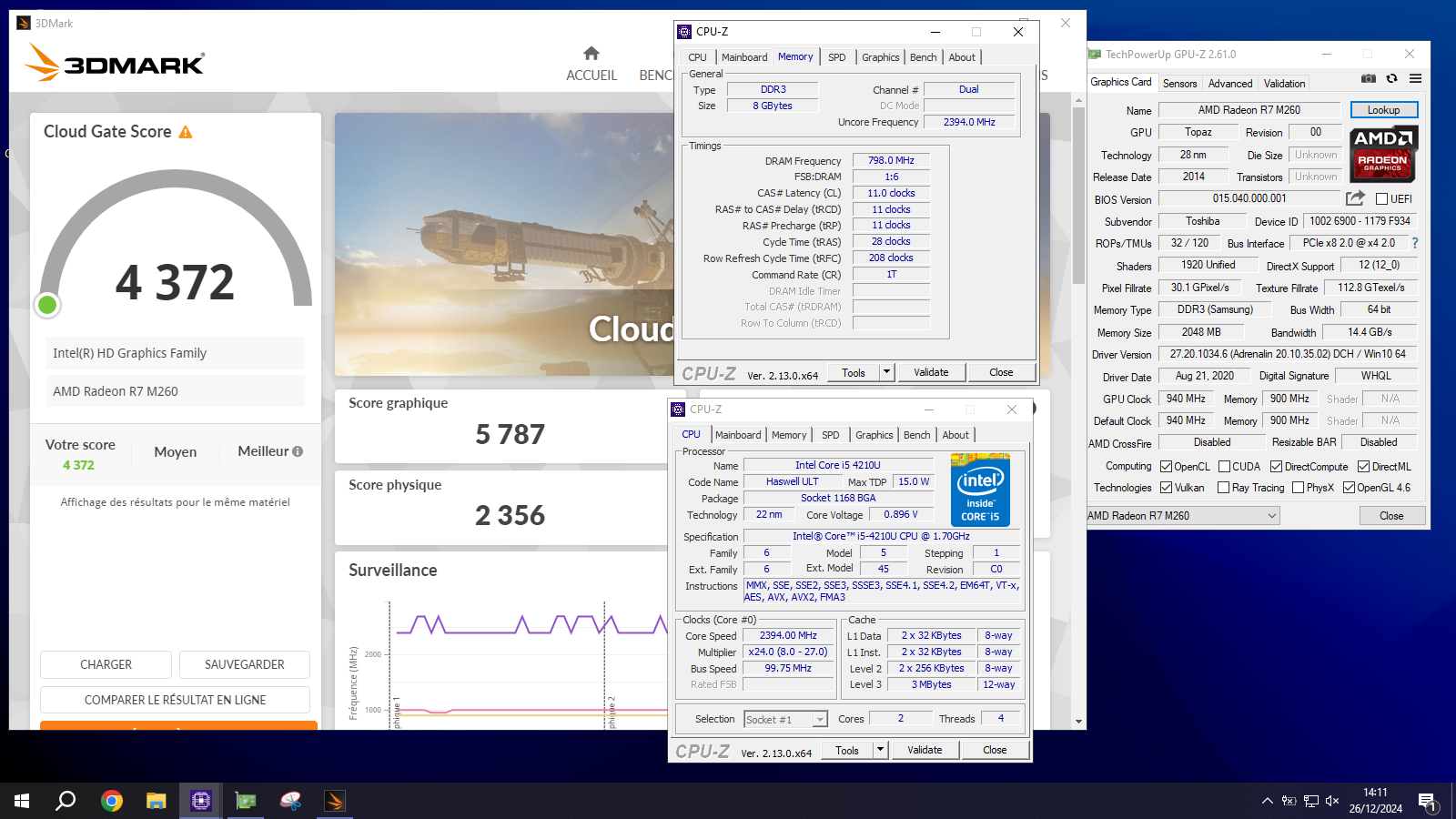Toggle the OpenGL 4.6 checkbox
The height and width of the screenshot is (819, 1456).
[x=1349, y=488]
